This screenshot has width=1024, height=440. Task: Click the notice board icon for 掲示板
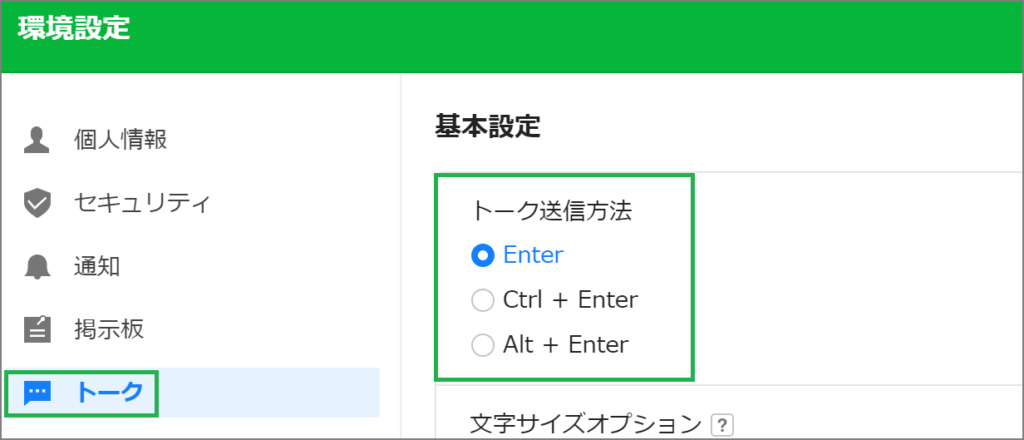[x=37, y=330]
